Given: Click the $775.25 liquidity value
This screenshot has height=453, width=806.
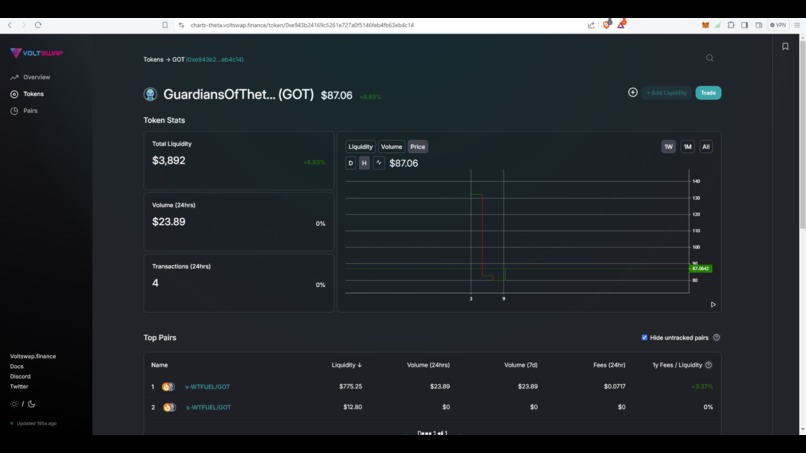Looking at the screenshot, I should pos(351,387).
